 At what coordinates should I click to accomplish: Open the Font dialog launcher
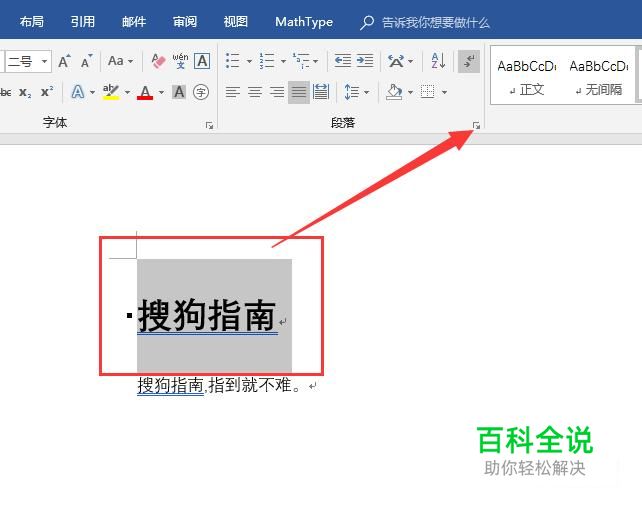tap(209, 125)
